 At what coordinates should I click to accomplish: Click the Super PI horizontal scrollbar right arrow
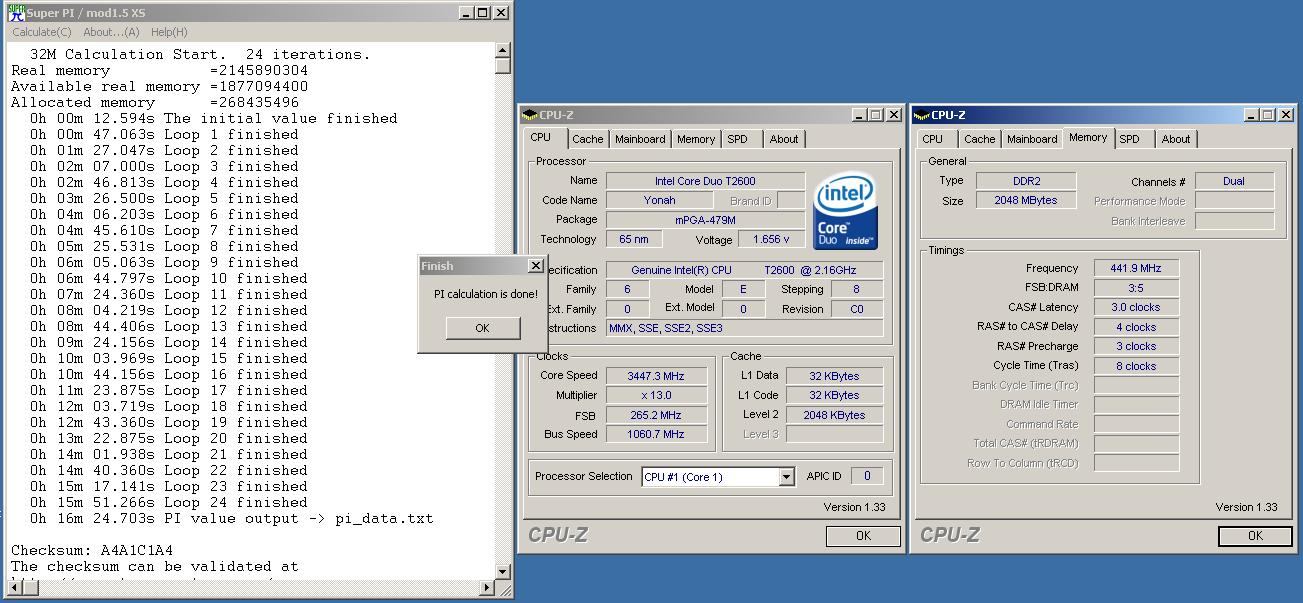pyautogui.click(x=487, y=587)
